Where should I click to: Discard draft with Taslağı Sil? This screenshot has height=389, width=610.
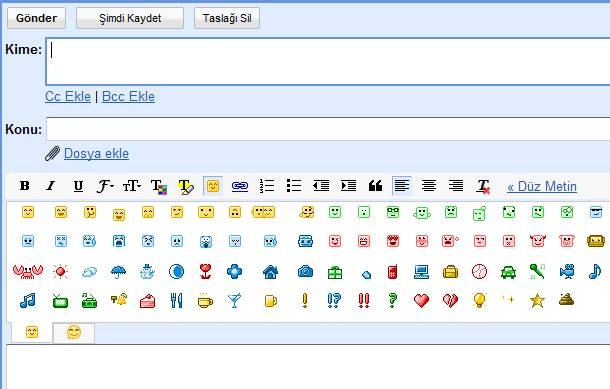click(x=227, y=18)
